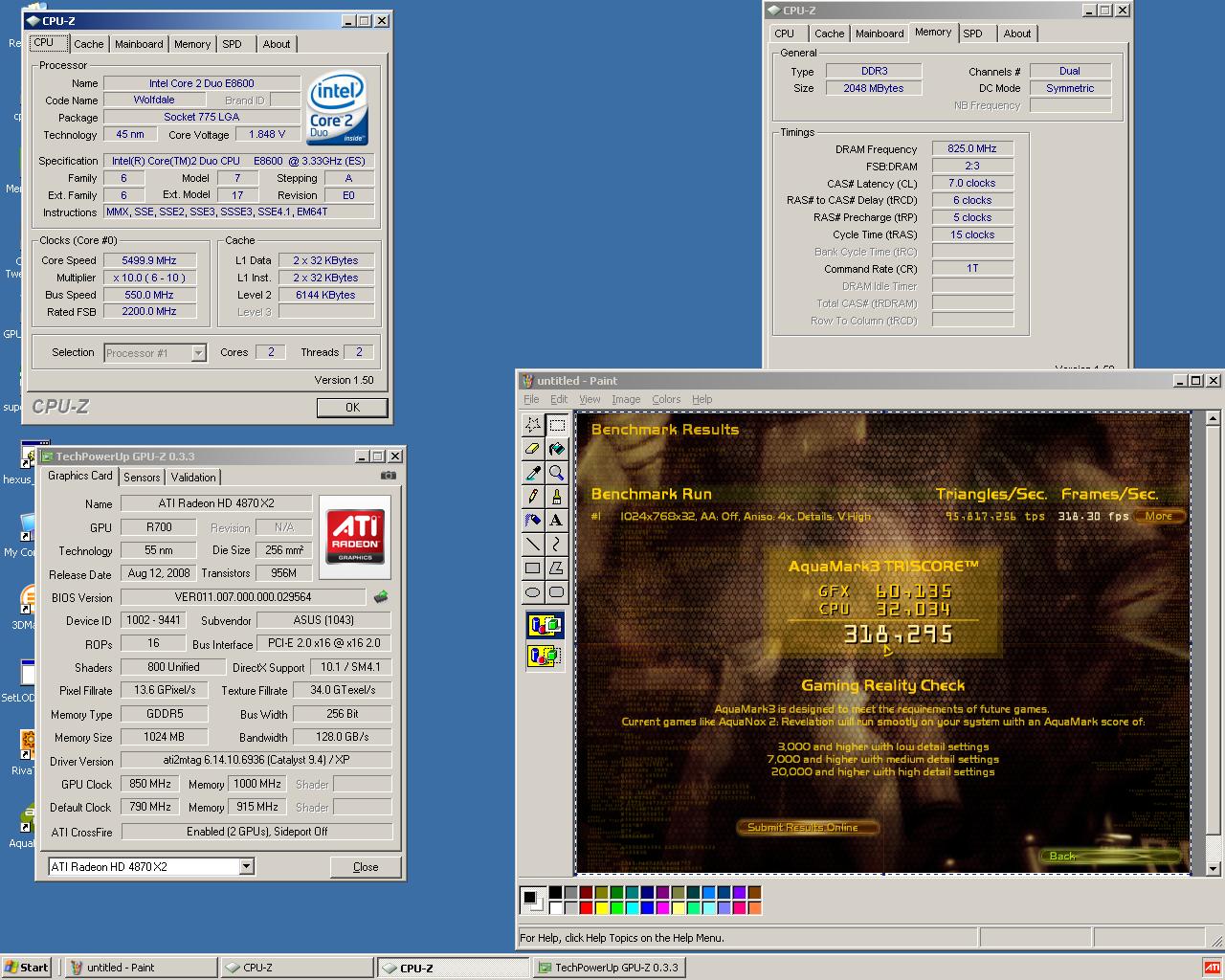This screenshot has width=1225, height=980.
Task: Open the About tab in left CPU-Z window
Action: (x=277, y=44)
